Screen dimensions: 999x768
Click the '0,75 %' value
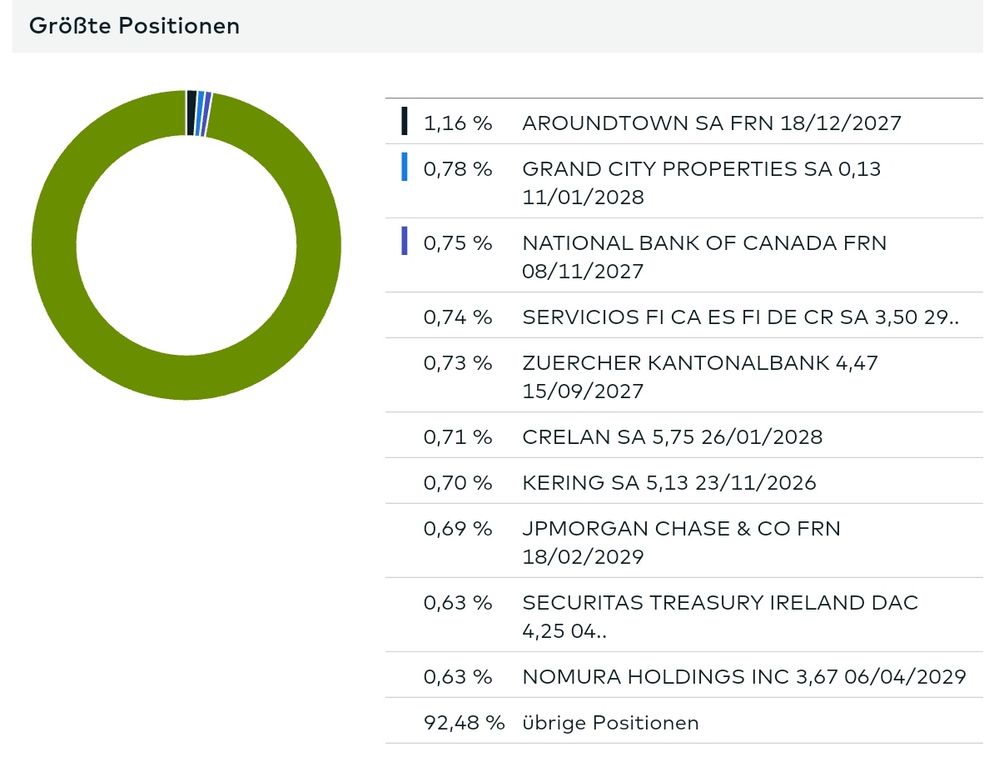(x=457, y=243)
